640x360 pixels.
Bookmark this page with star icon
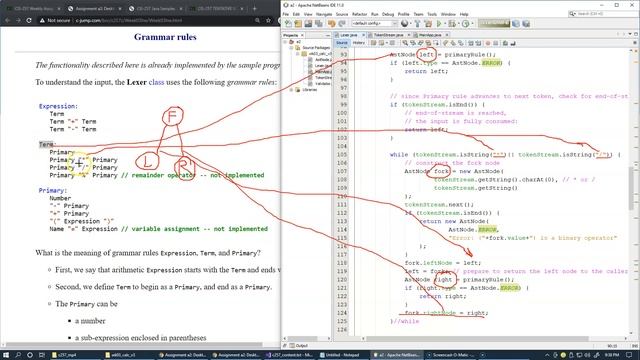click(x=268, y=20)
